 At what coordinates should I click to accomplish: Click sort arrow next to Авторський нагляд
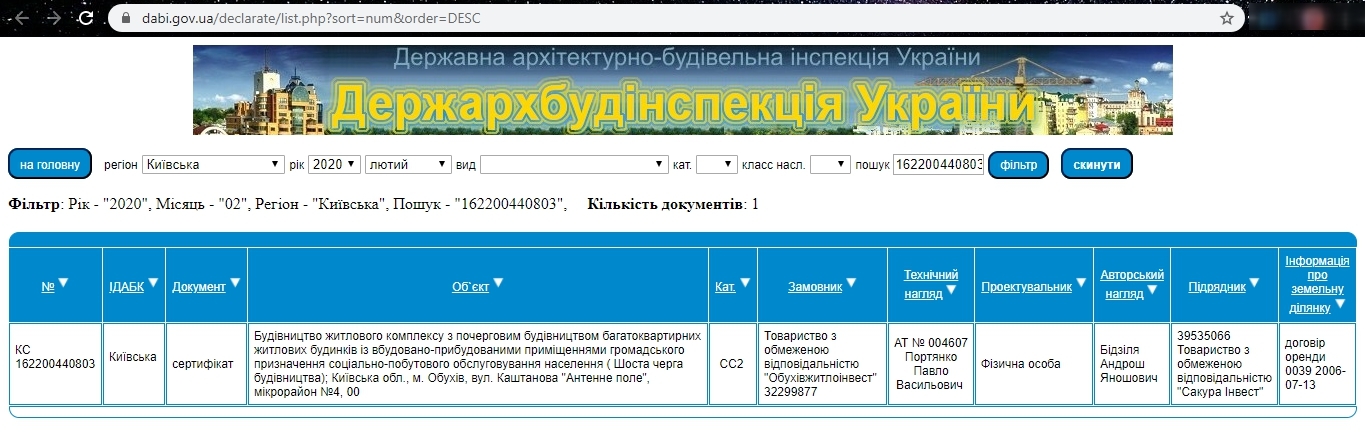point(1153,290)
